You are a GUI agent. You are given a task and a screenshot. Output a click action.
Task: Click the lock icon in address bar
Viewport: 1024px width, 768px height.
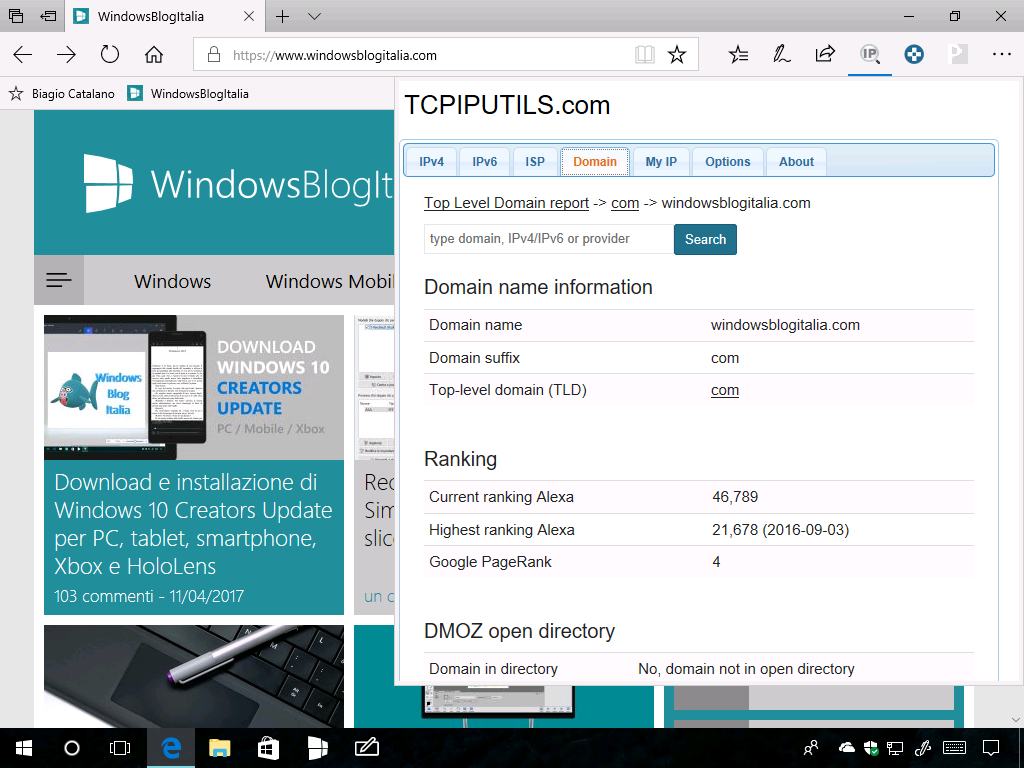214,55
